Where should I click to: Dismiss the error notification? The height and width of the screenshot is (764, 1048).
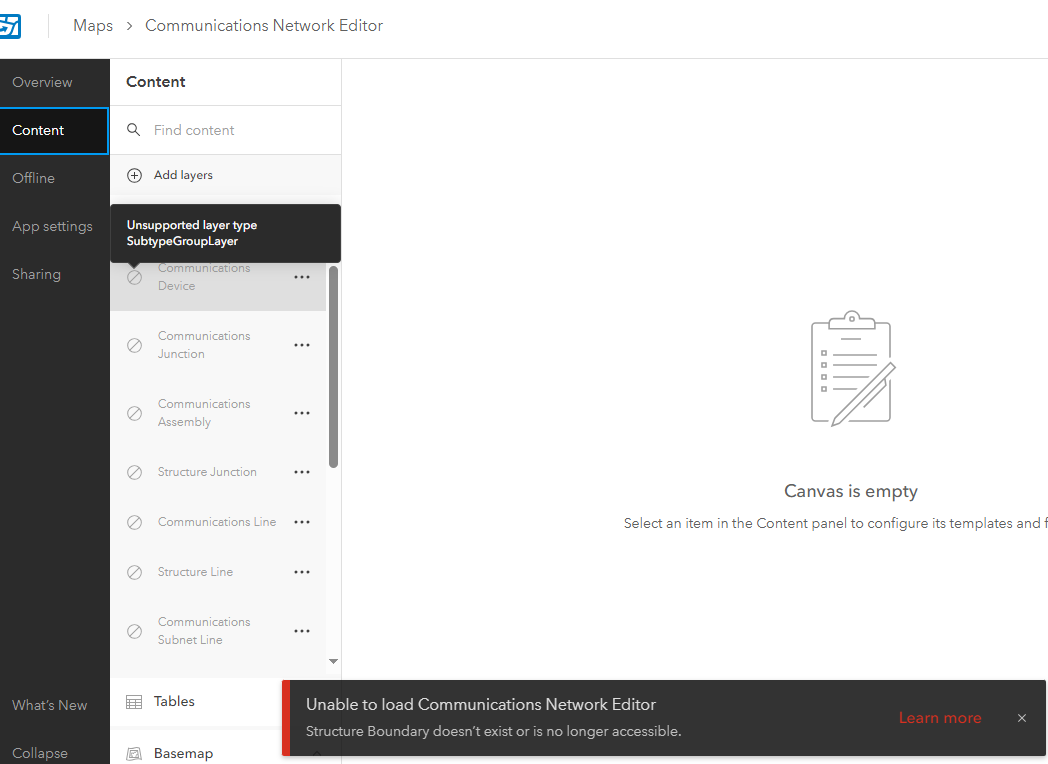click(x=1022, y=718)
